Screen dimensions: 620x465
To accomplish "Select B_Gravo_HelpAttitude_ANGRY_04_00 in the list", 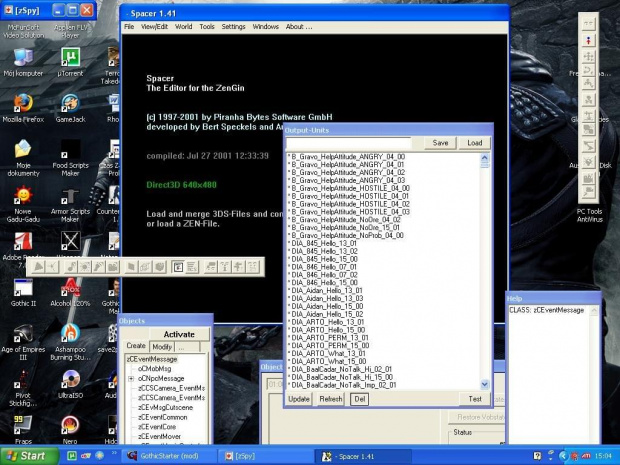I will point(348,157).
